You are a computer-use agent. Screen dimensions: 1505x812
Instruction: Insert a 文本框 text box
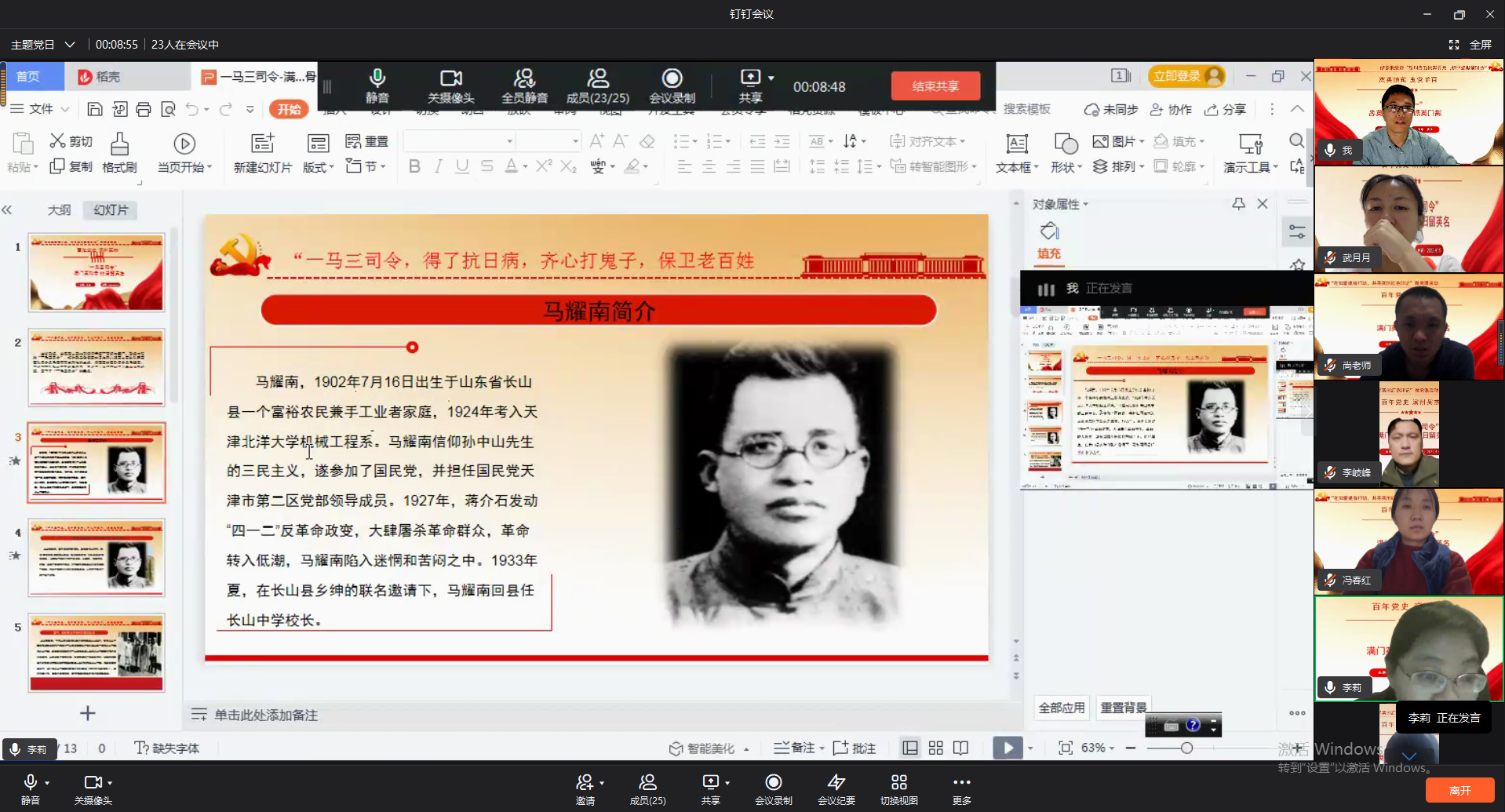pos(1017,153)
